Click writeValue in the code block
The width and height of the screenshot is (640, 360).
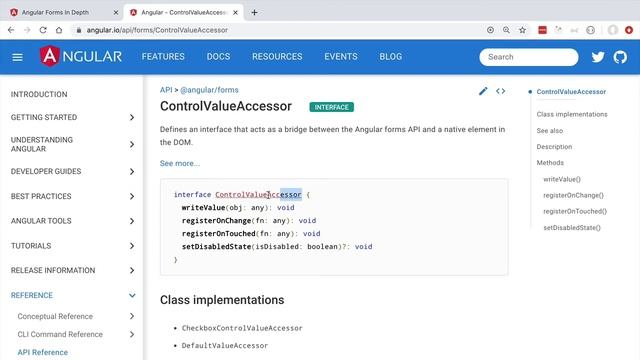click(203, 208)
